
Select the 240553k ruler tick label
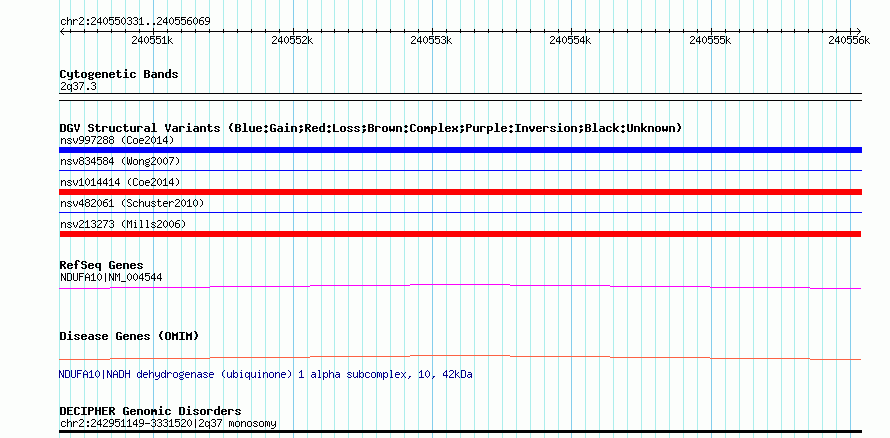click(431, 40)
